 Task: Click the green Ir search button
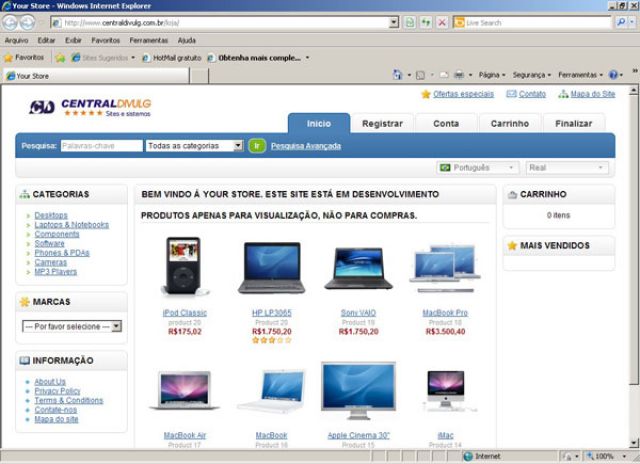257,146
